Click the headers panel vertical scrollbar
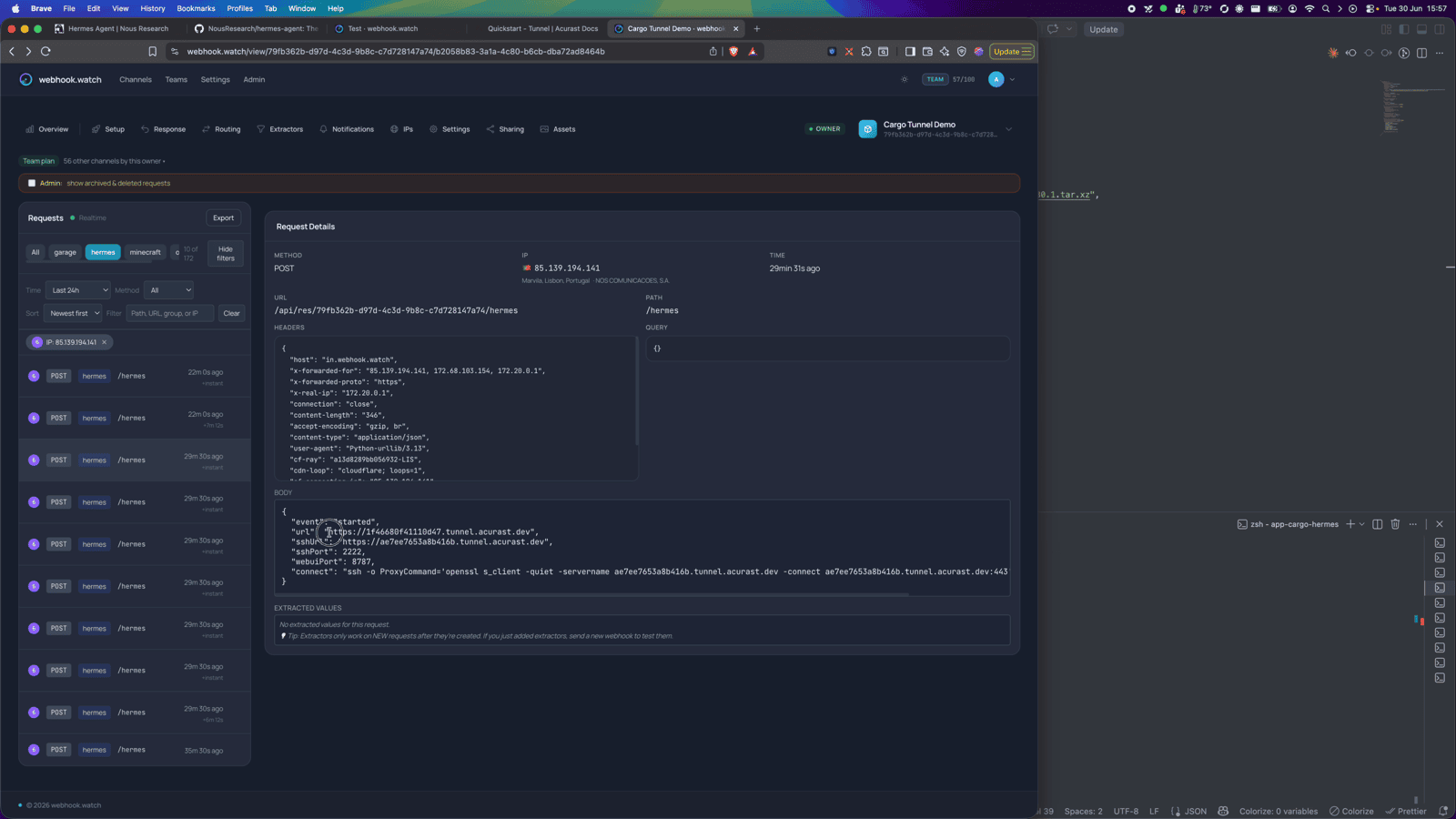This screenshot has height=819, width=1456. [636, 391]
